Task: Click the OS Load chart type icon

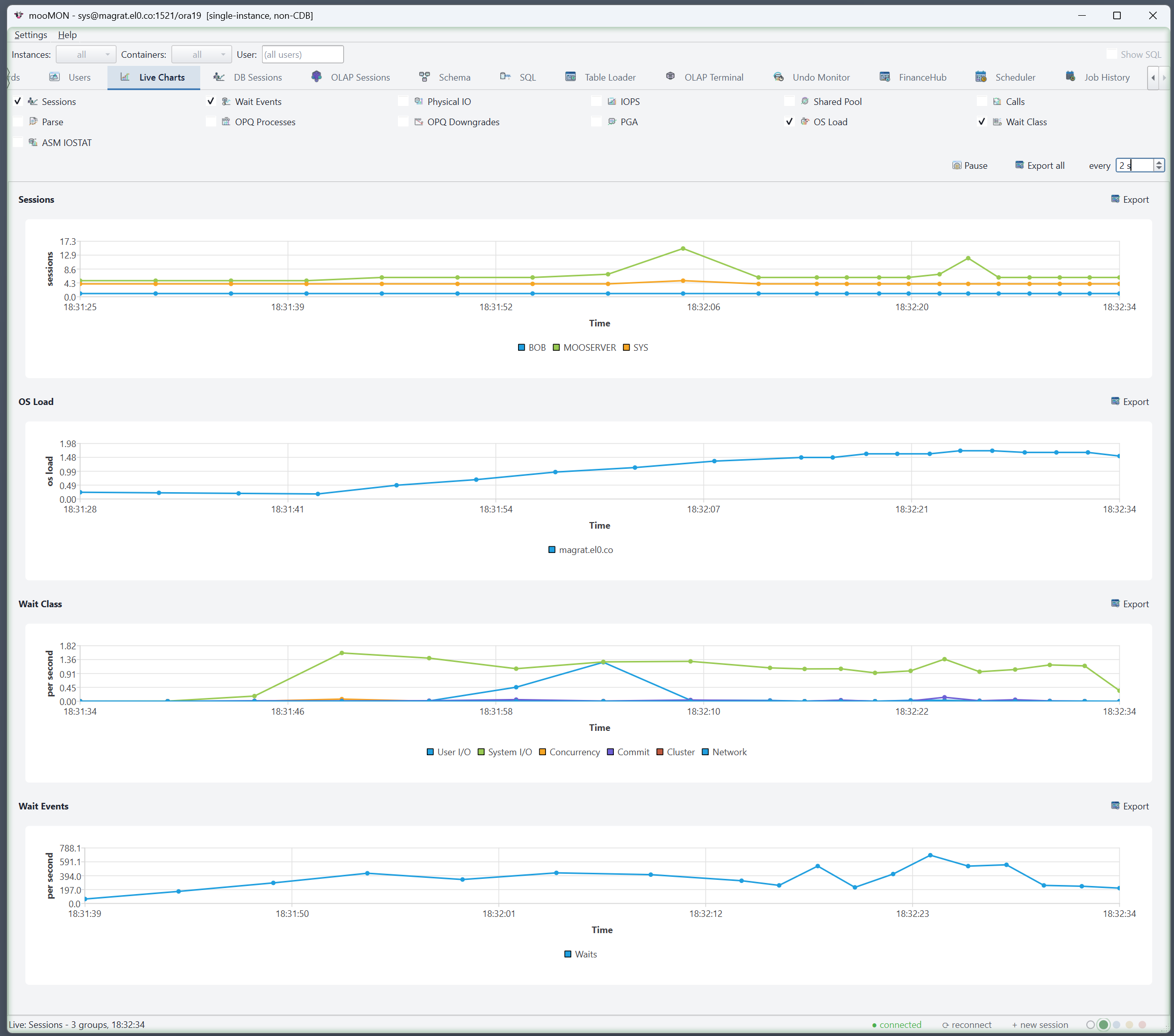Action: (804, 122)
